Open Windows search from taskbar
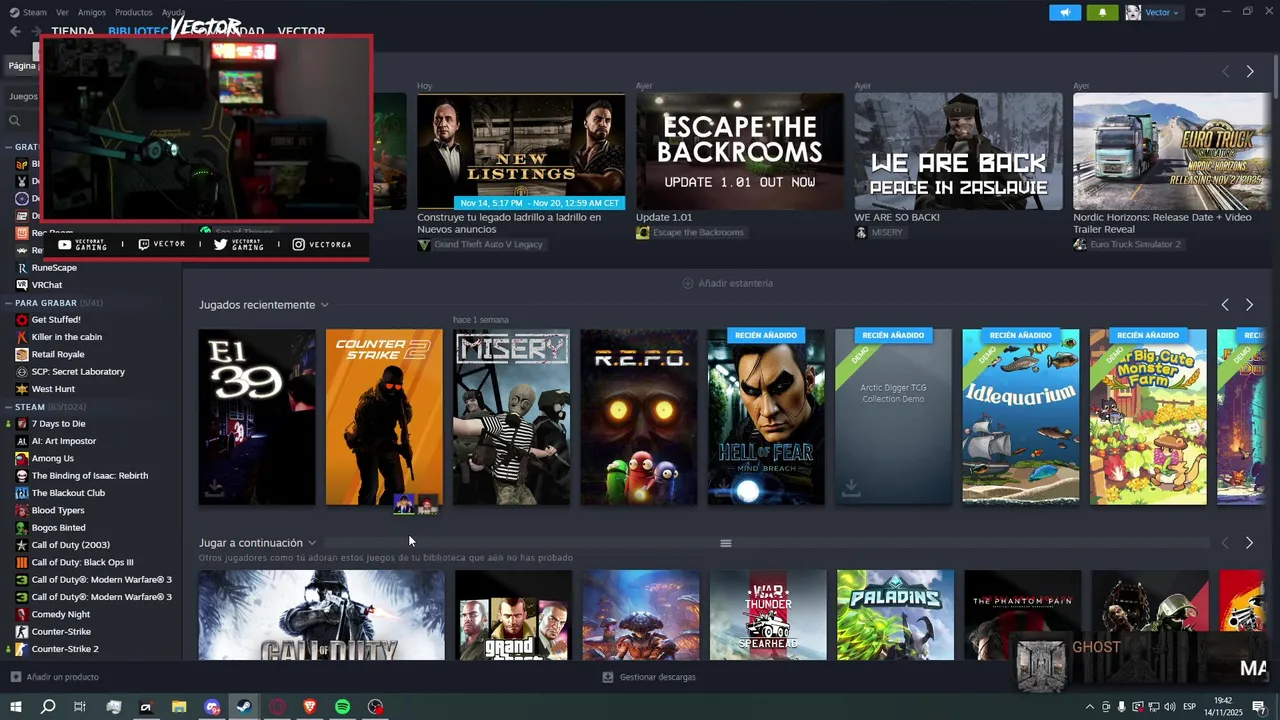1280x720 pixels. pyautogui.click(x=48, y=707)
